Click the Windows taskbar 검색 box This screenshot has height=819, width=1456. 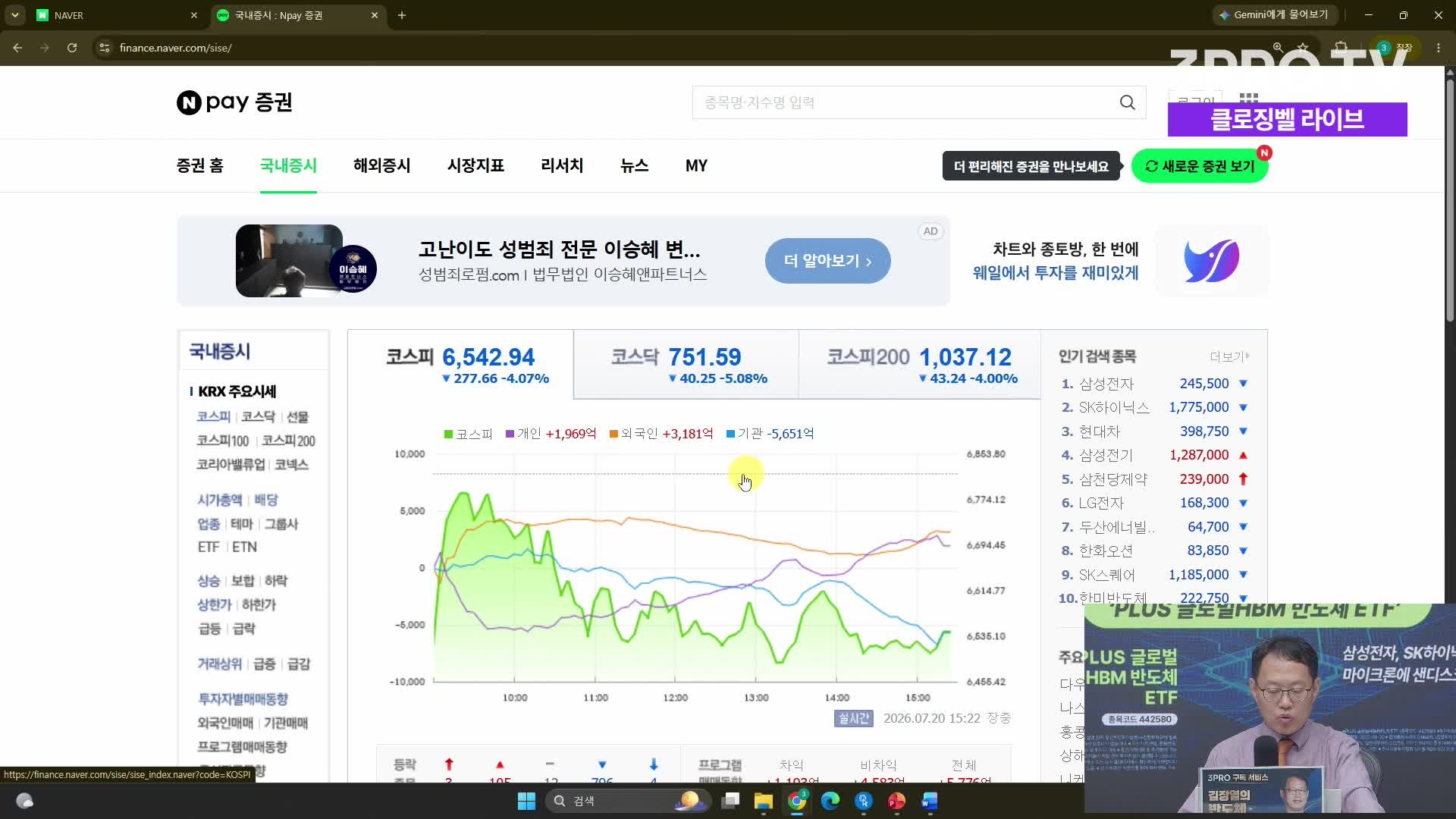coord(628,801)
